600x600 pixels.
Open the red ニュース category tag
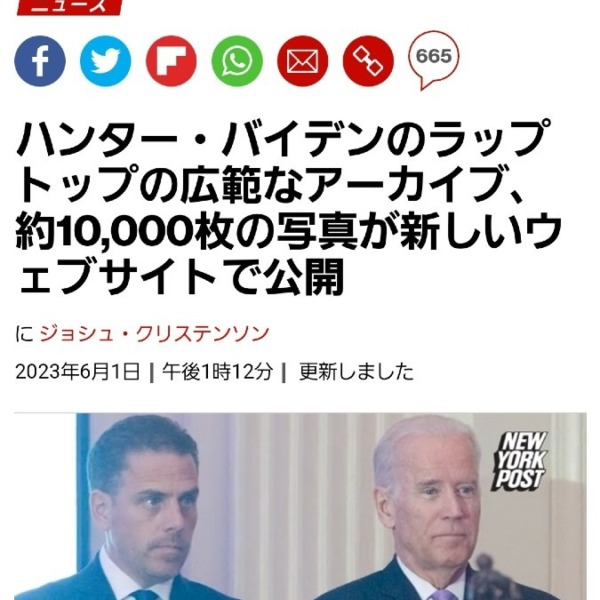pos(69,7)
